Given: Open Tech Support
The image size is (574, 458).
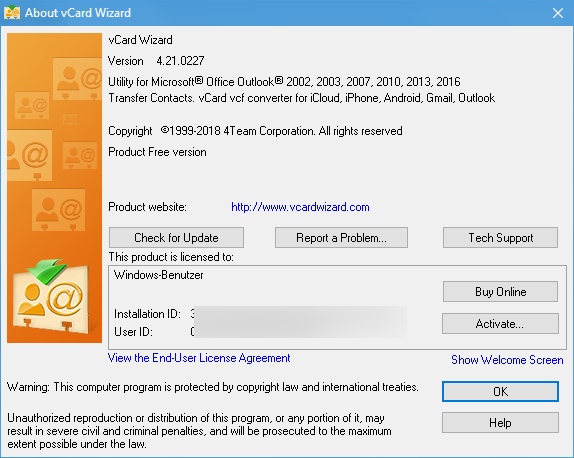Looking at the screenshot, I should click(500, 238).
